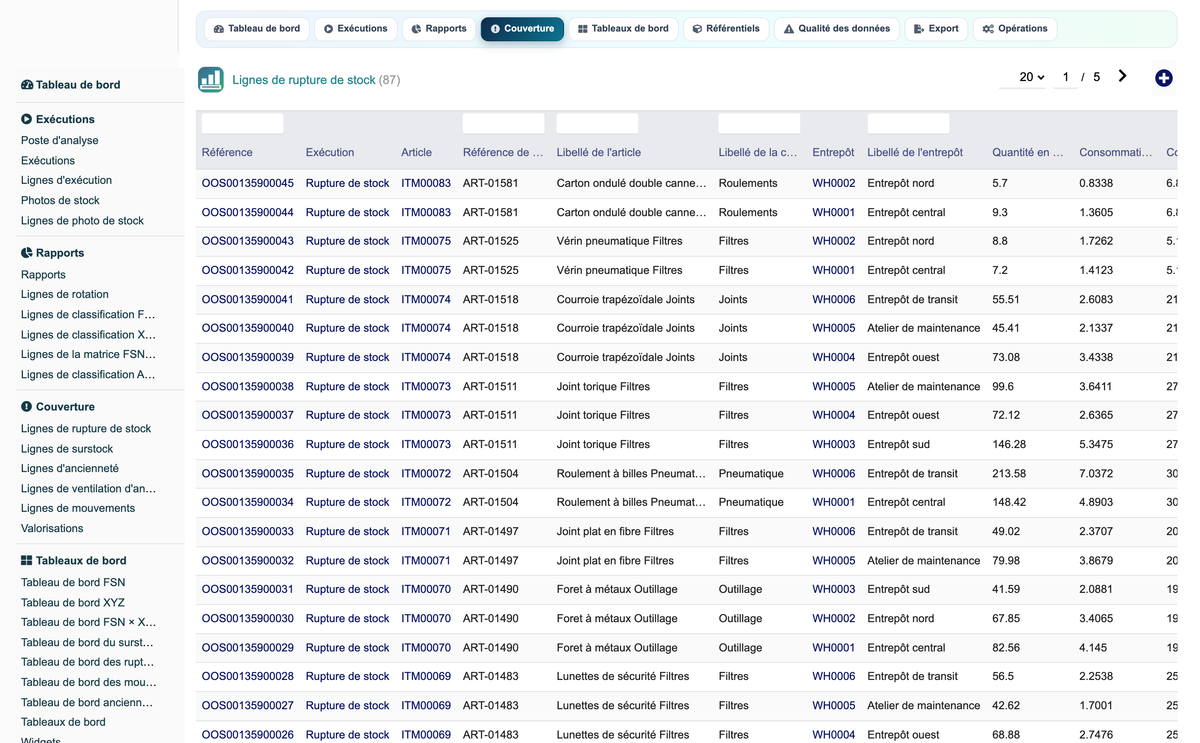Click the Libellé de l'article filter field
The height and width of the screenshot is (743, 1200).
coord(597,123)
